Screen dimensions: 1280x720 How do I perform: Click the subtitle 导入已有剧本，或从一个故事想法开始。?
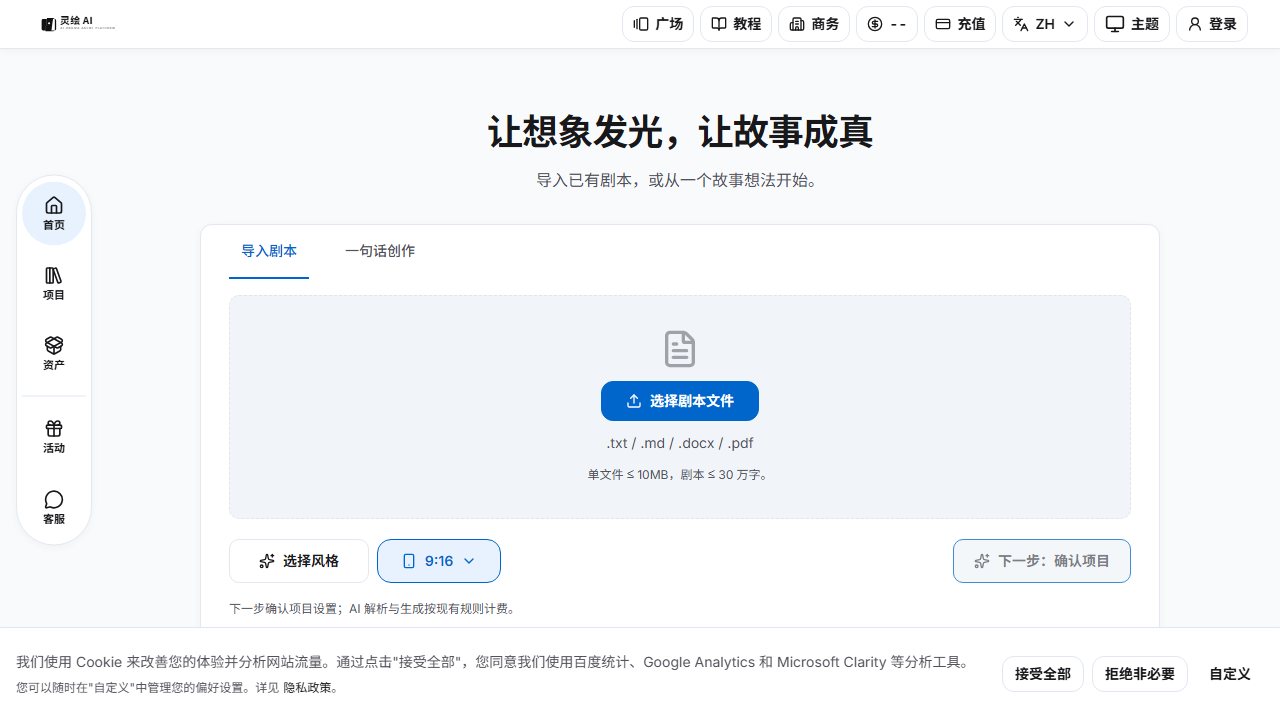(x=680, y=180)
